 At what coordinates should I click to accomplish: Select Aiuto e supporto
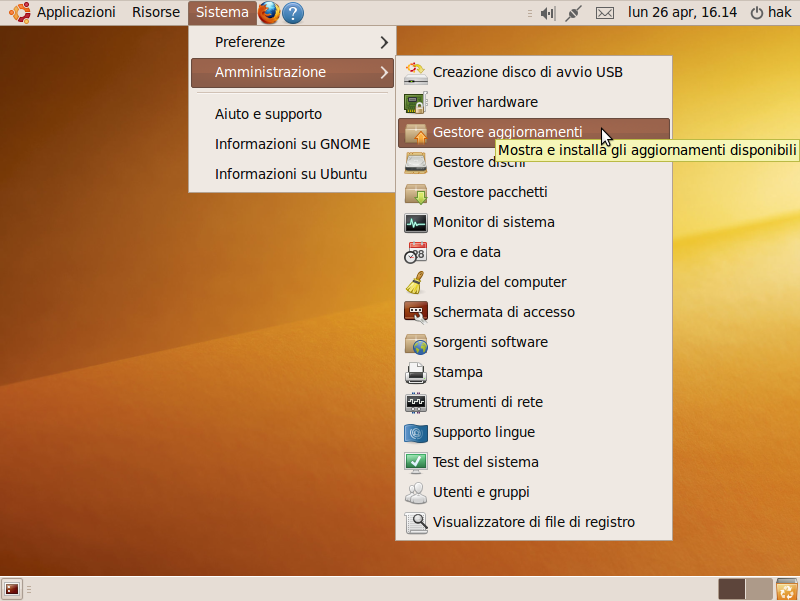pyautogui.click(x=292, y=114)
